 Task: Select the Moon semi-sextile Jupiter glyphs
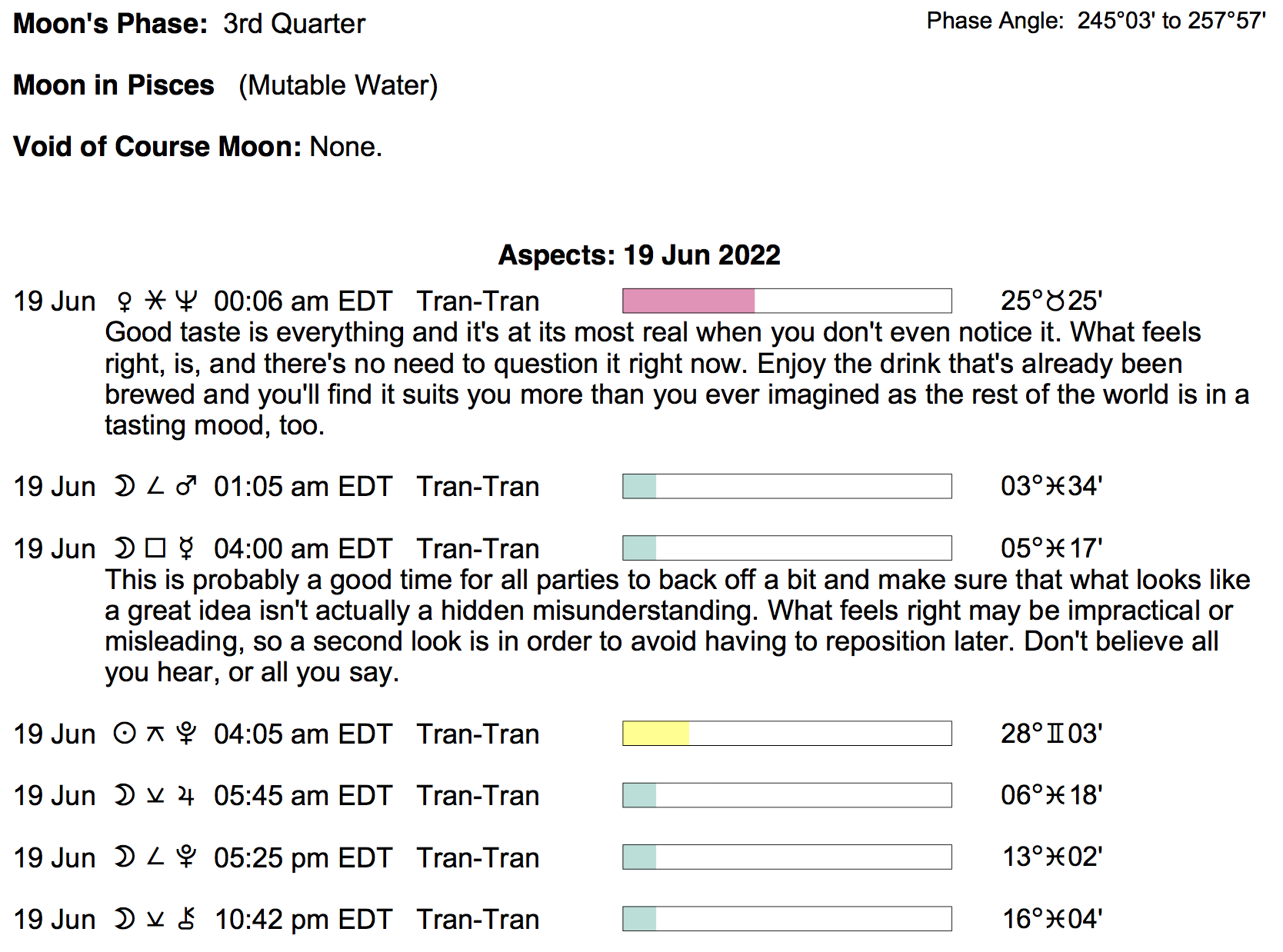[x=155, y=795]
